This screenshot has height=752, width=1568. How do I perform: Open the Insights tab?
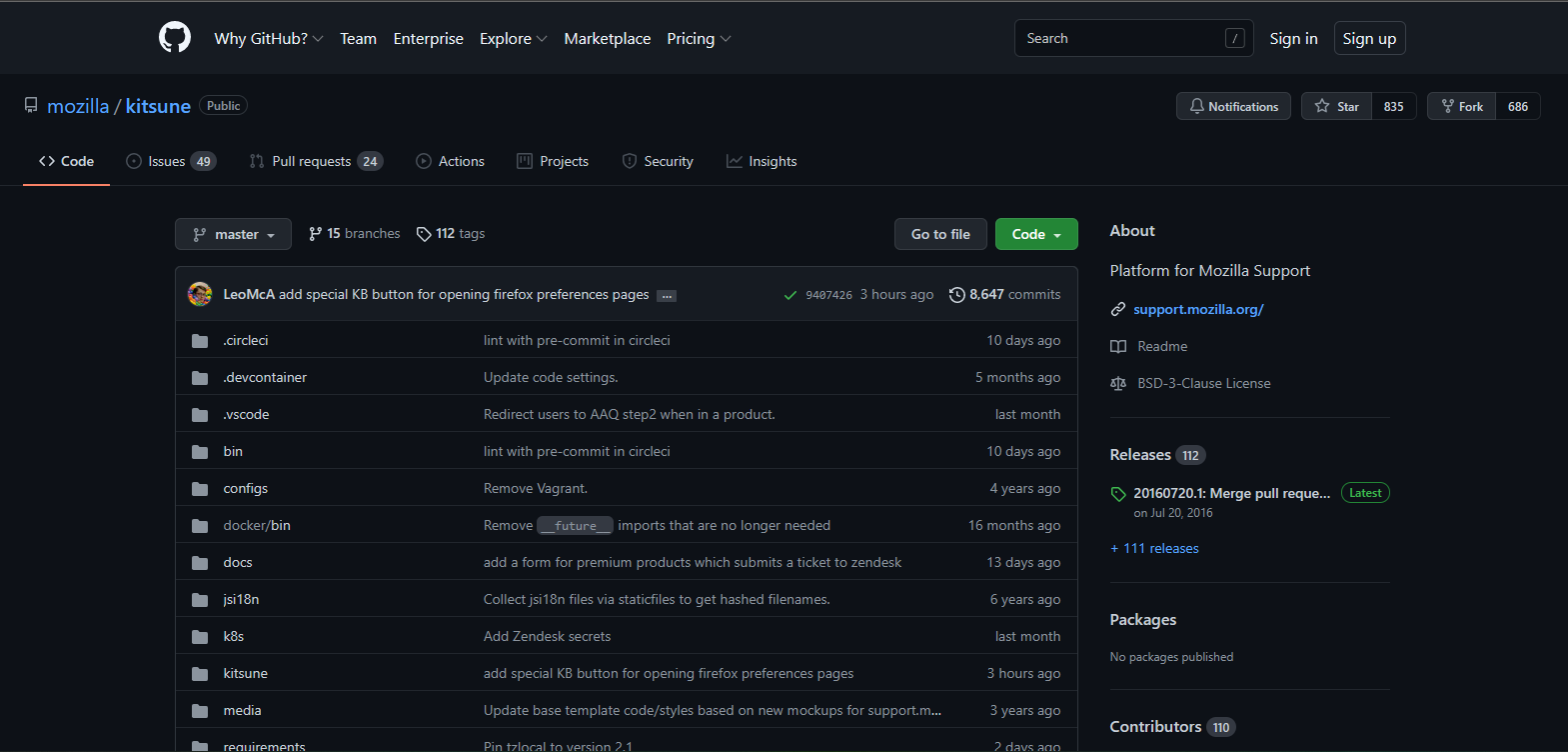click(762, 161)
